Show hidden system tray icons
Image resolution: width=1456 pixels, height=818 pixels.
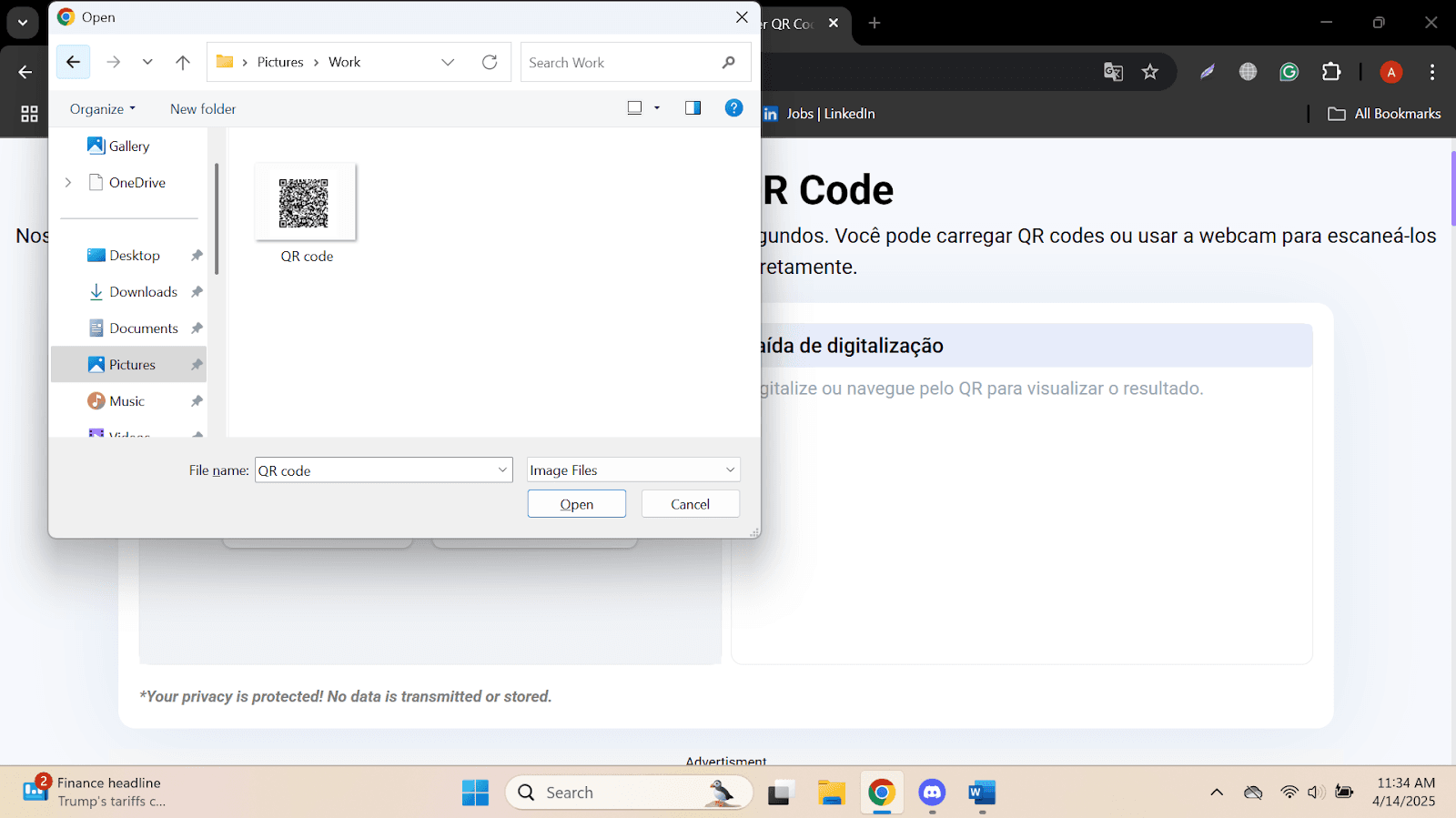(x=1217, y=793)
